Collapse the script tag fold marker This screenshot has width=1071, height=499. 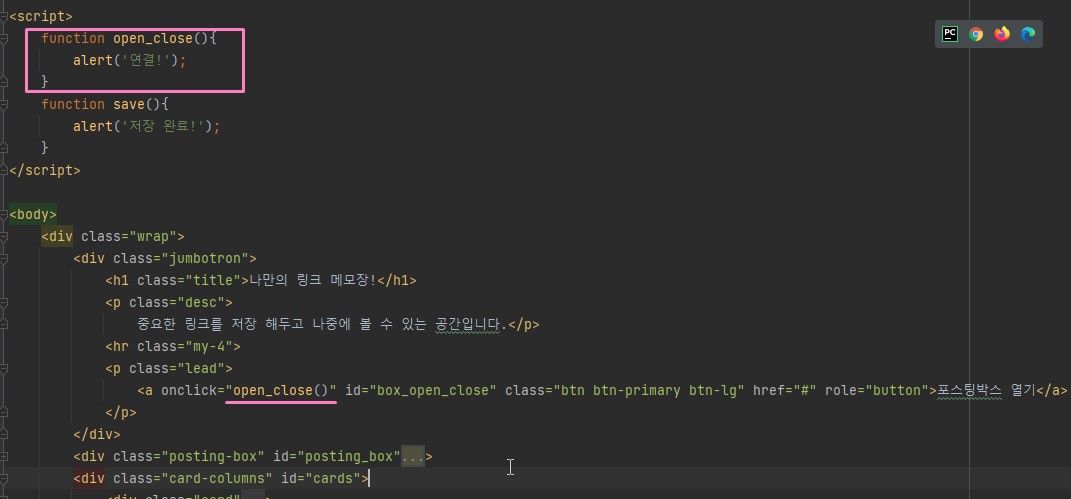(x=3, y=16)
